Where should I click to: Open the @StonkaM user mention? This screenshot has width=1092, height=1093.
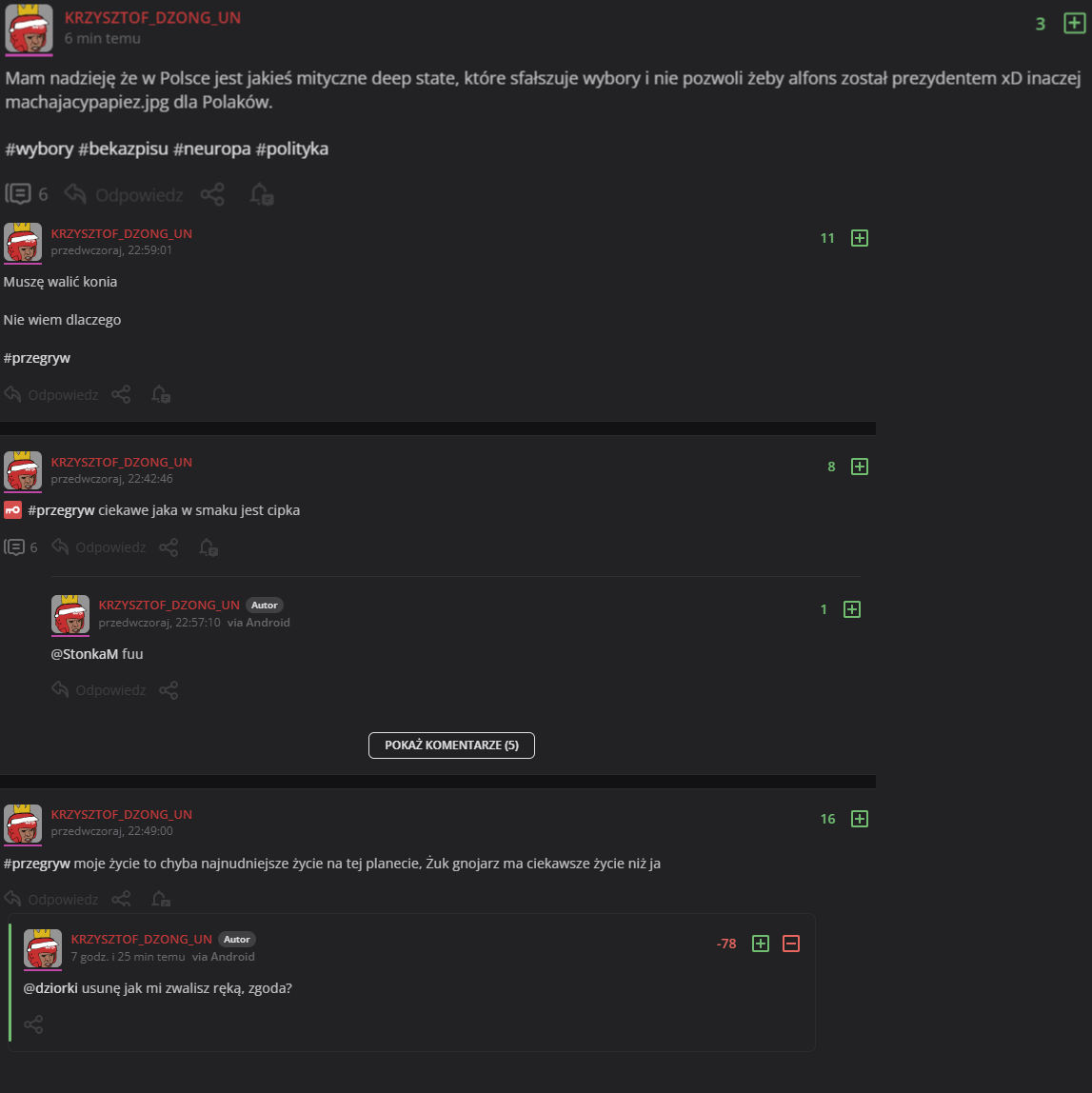[x=85, y=654]
